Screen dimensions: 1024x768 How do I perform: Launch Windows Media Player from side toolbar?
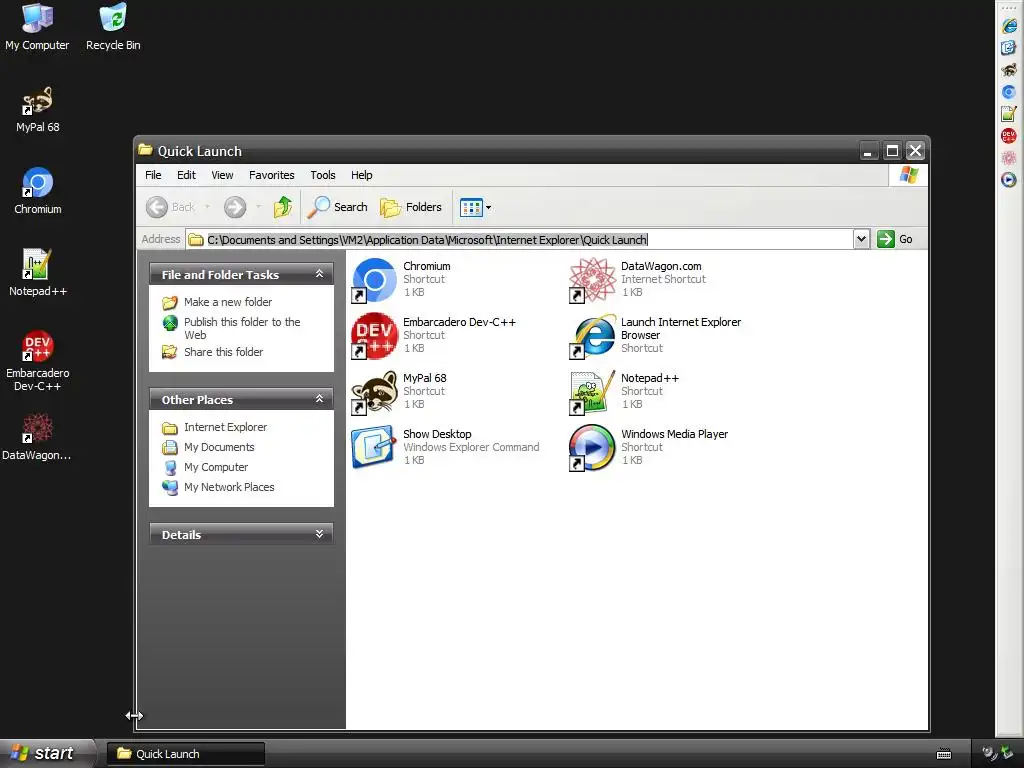click(1009, 180)
